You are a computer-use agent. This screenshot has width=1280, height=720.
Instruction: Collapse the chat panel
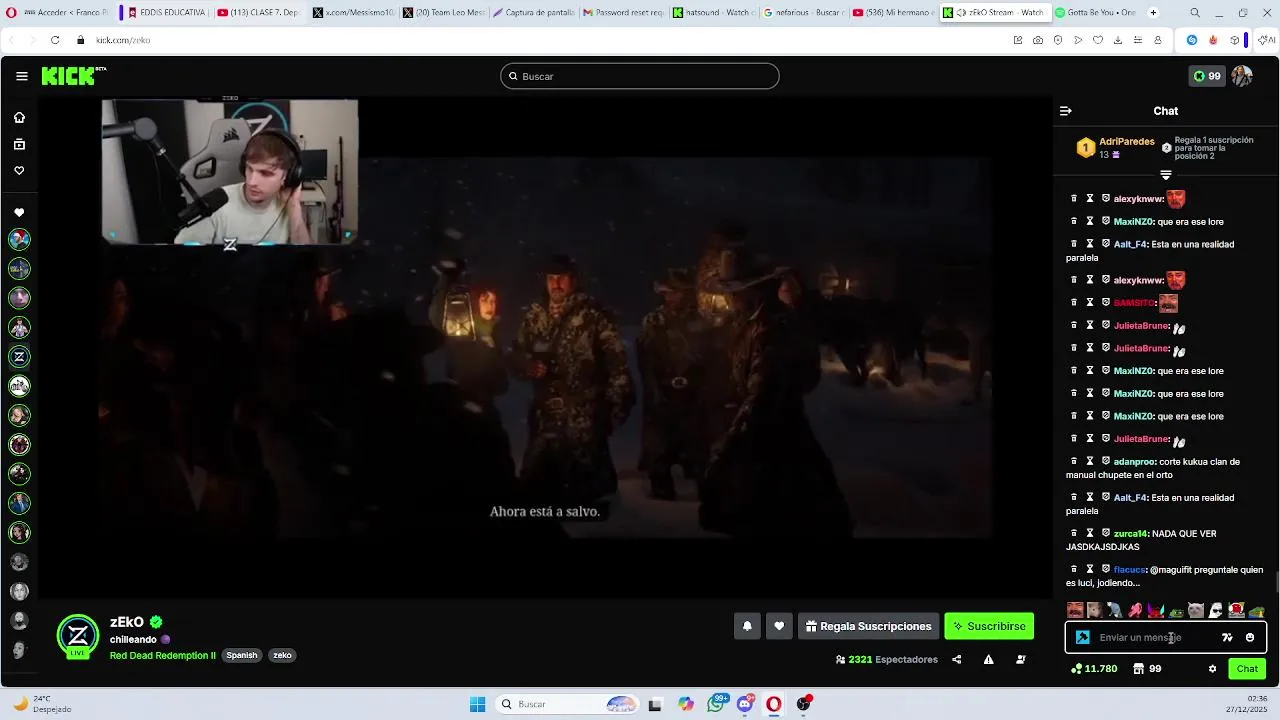click(x=1066, y=111)
